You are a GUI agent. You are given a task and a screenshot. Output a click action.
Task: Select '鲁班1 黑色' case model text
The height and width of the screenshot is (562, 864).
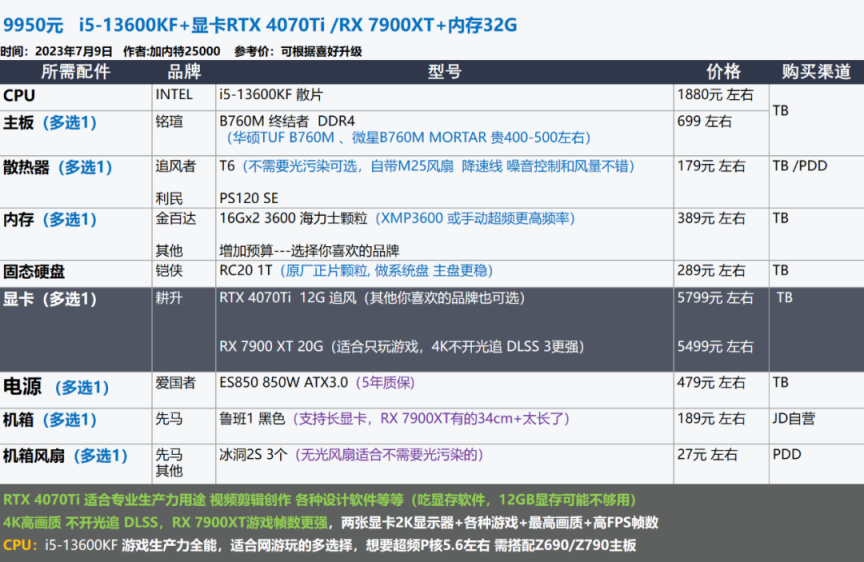252,419
